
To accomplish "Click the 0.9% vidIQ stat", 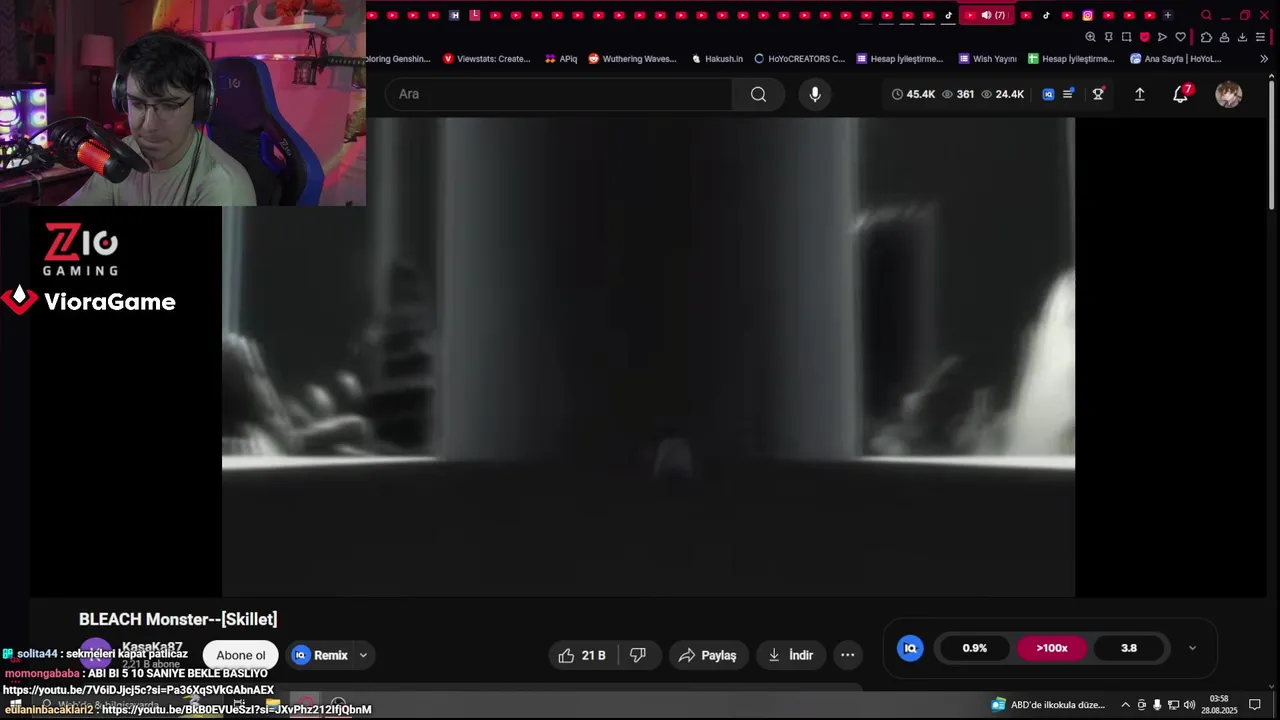I will (x=975, y=648).
